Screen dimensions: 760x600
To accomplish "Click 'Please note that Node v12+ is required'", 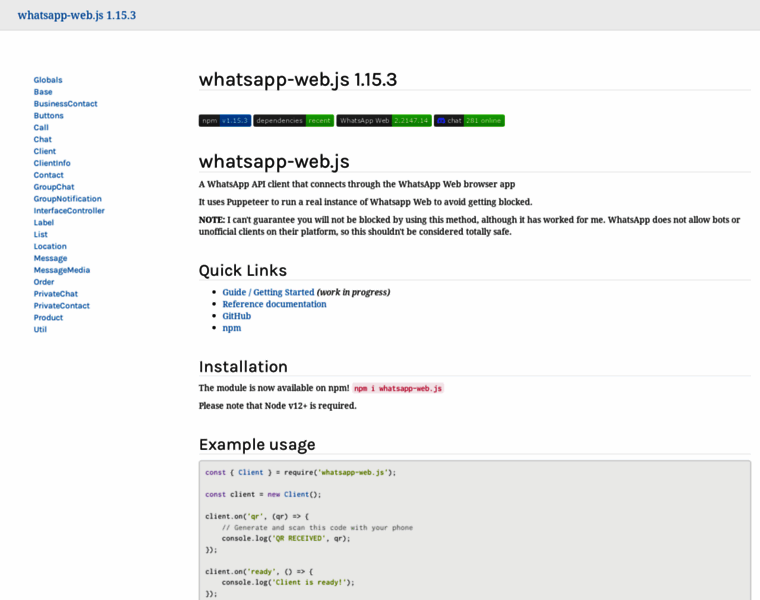I will tap(277, 406).
